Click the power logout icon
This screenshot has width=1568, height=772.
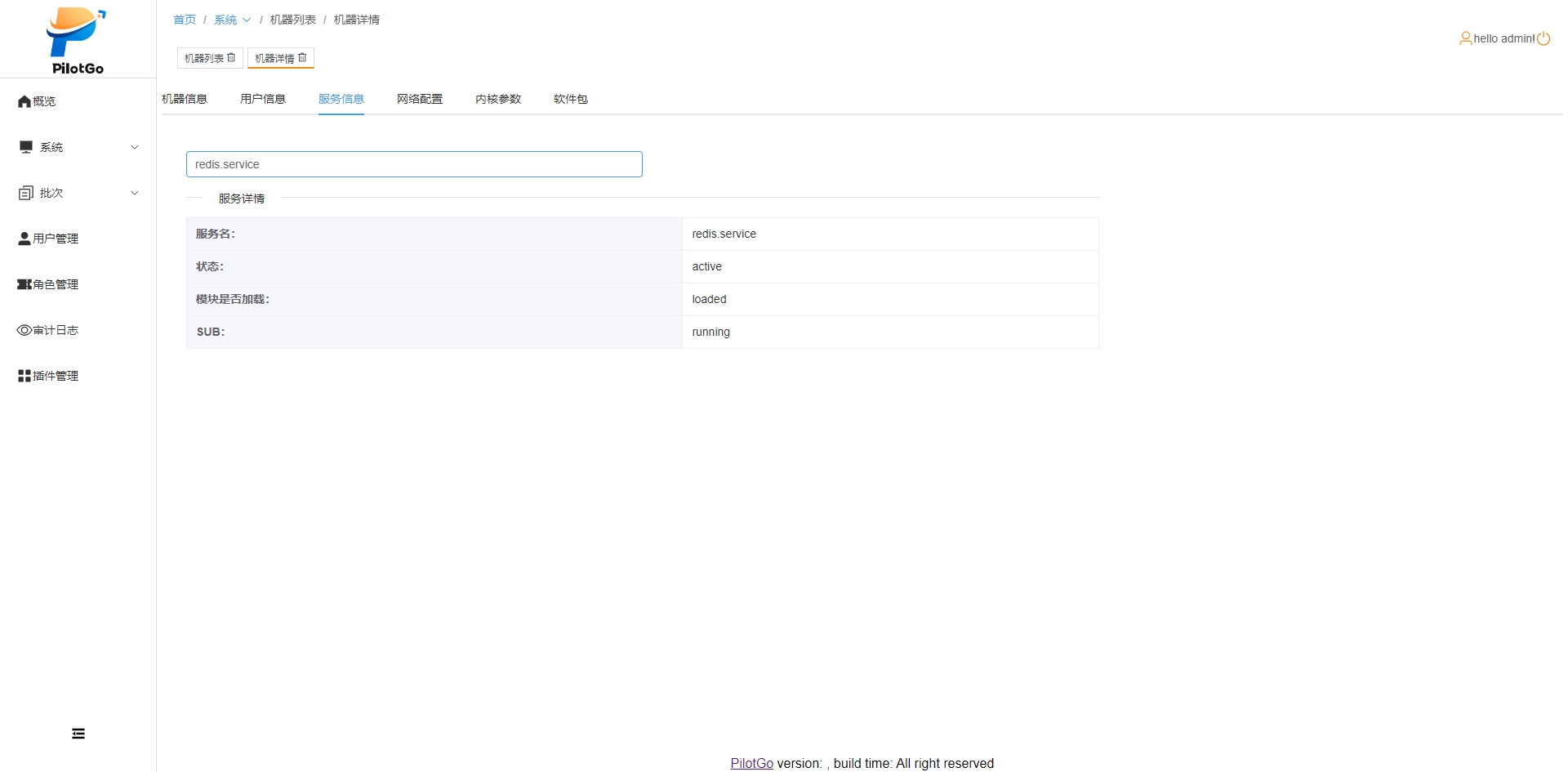(1543, 38)
